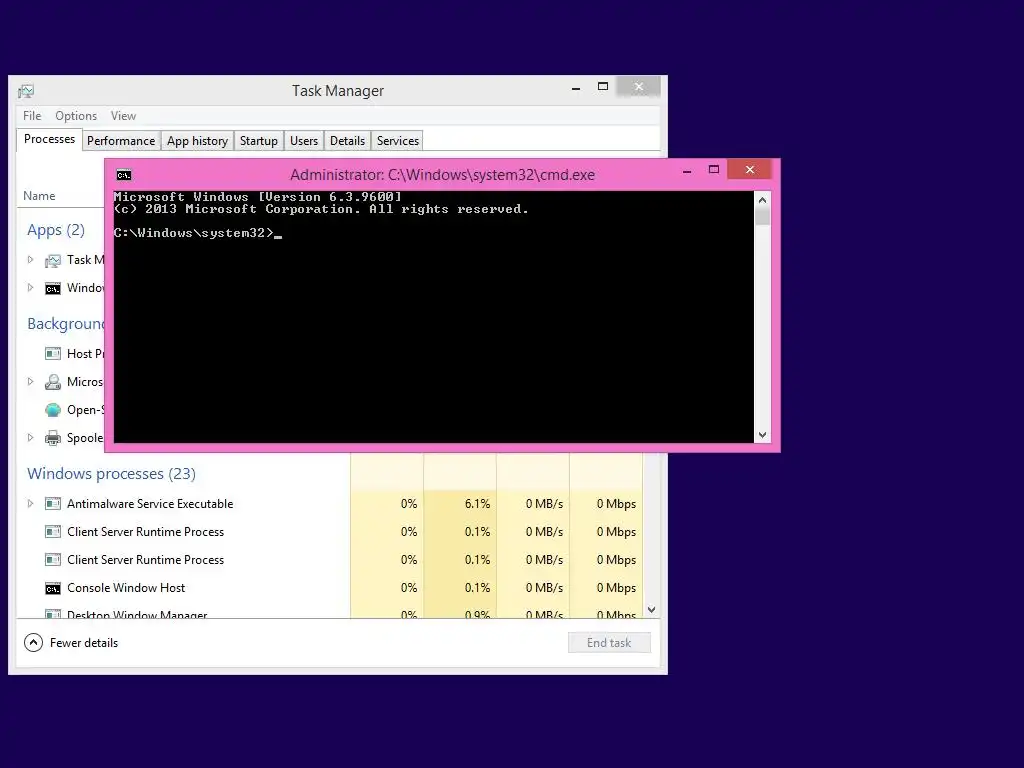This screenshot has height=768, width=1024.
Task: Click the first Client Server Runtime Process icon
Action: (53, 532)
